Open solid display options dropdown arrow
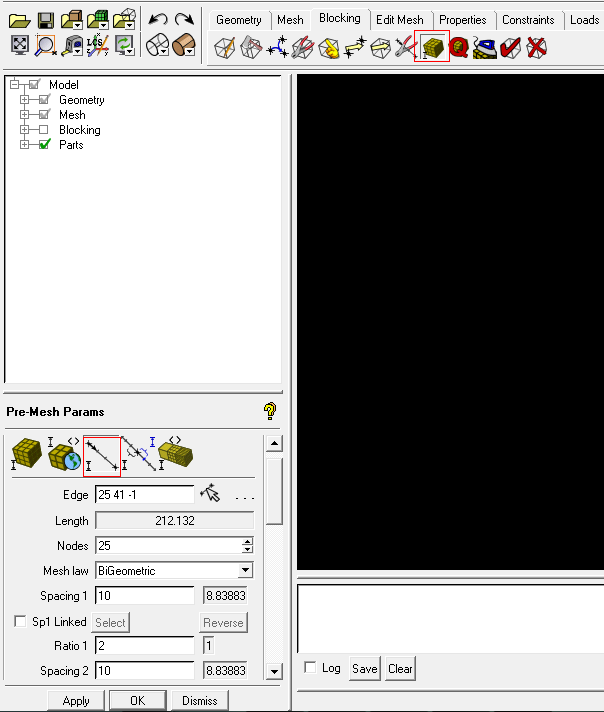This screenshot has height=712, width=604. point(189,52)
